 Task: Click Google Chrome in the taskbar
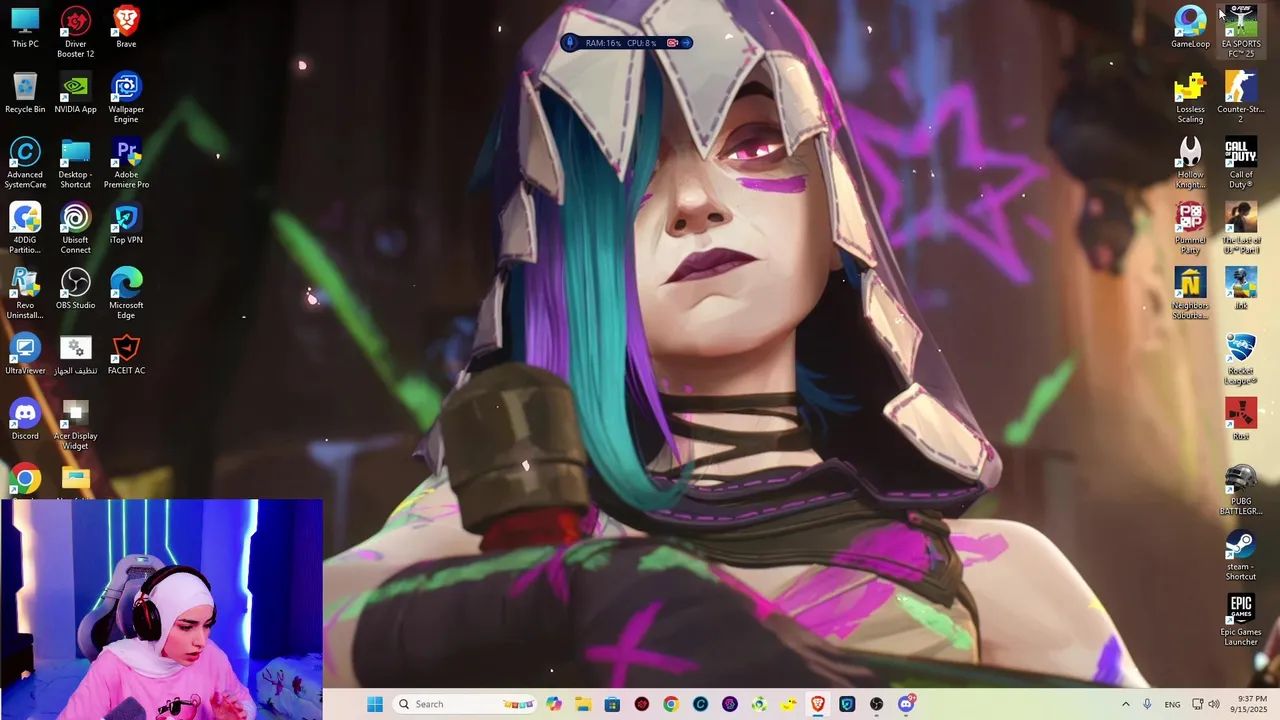[x=671, y=704]
